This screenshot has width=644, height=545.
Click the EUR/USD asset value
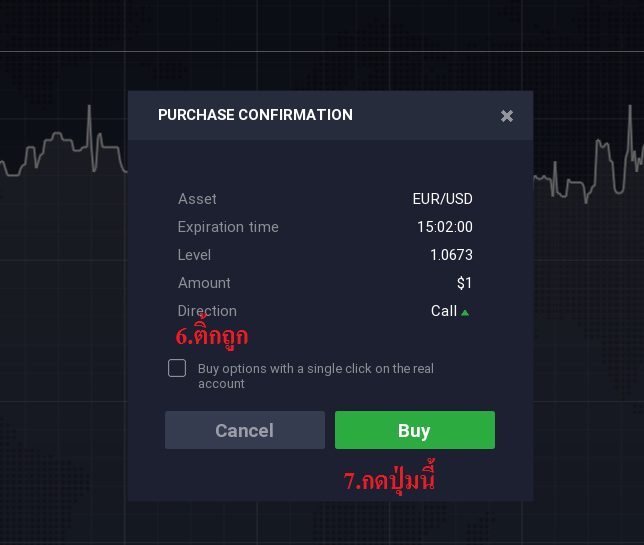click(x=442, y=199)
